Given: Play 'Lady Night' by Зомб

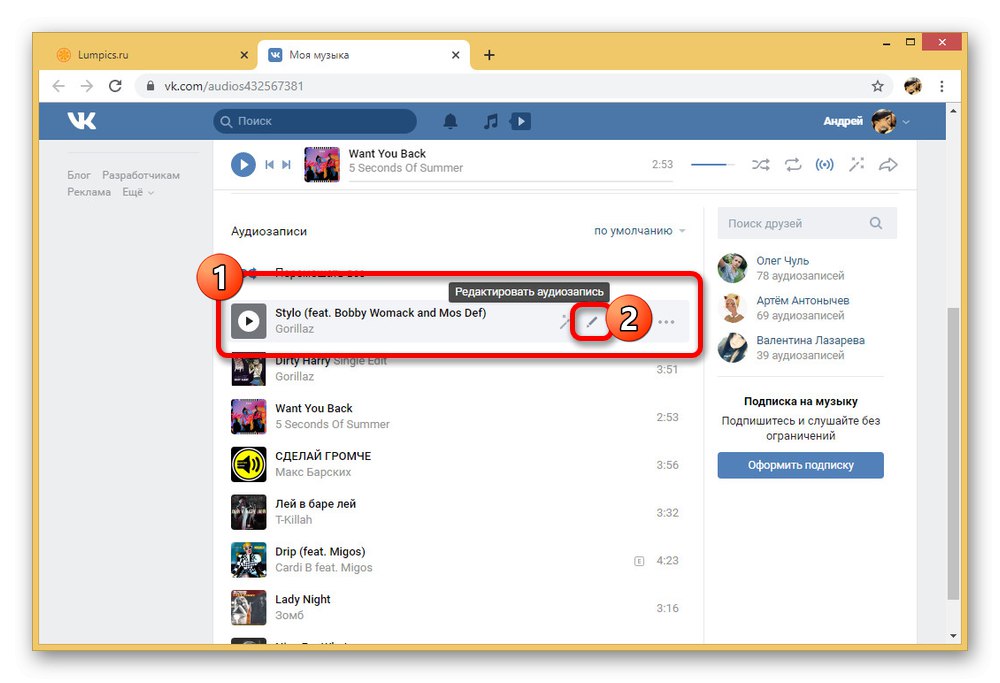Looking at the screenshot, I should pos(249,608).
